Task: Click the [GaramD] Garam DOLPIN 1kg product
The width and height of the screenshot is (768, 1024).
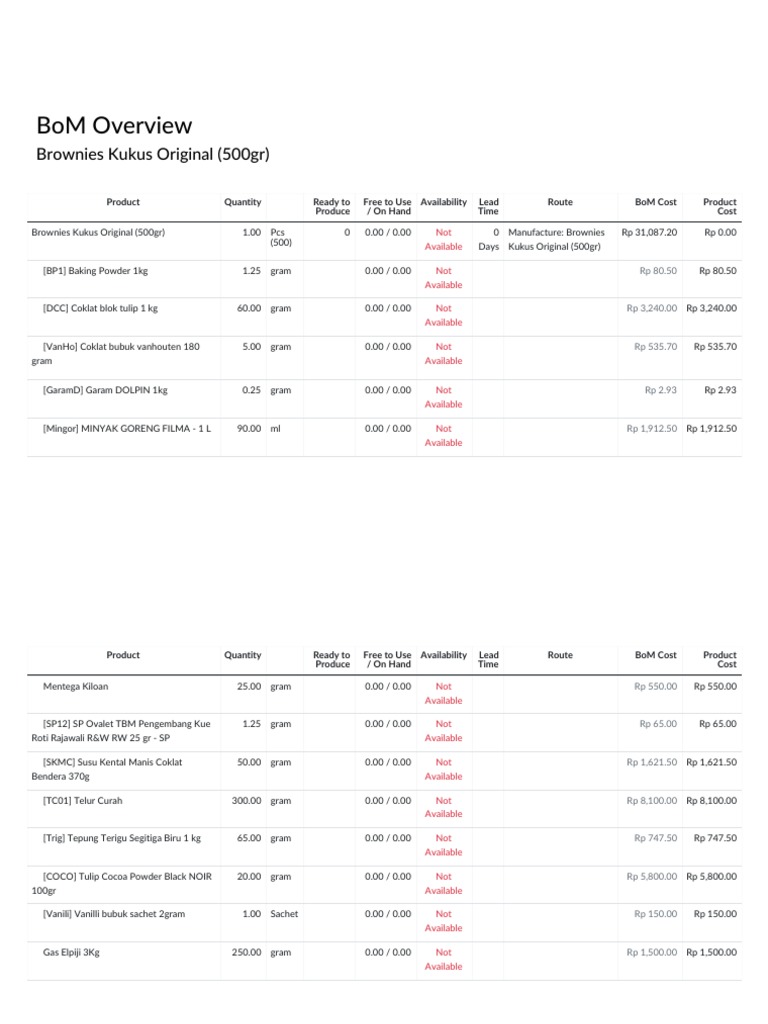Action: [x=105, y=390]
